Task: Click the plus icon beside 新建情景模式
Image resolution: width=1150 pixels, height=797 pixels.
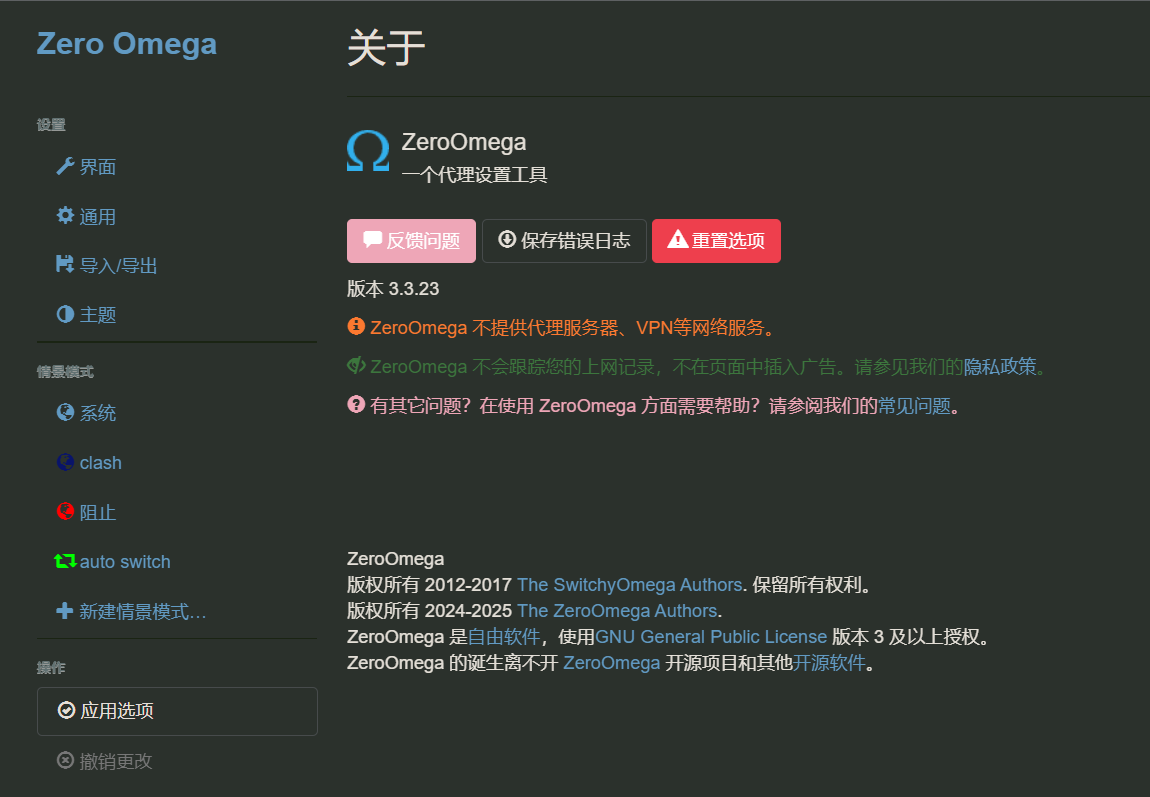Action: (x=65, y=611)
